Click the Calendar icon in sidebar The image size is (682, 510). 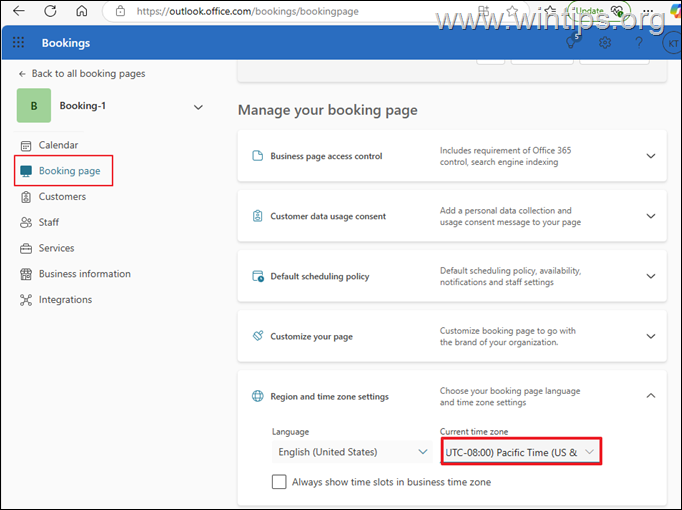[26, 146]
